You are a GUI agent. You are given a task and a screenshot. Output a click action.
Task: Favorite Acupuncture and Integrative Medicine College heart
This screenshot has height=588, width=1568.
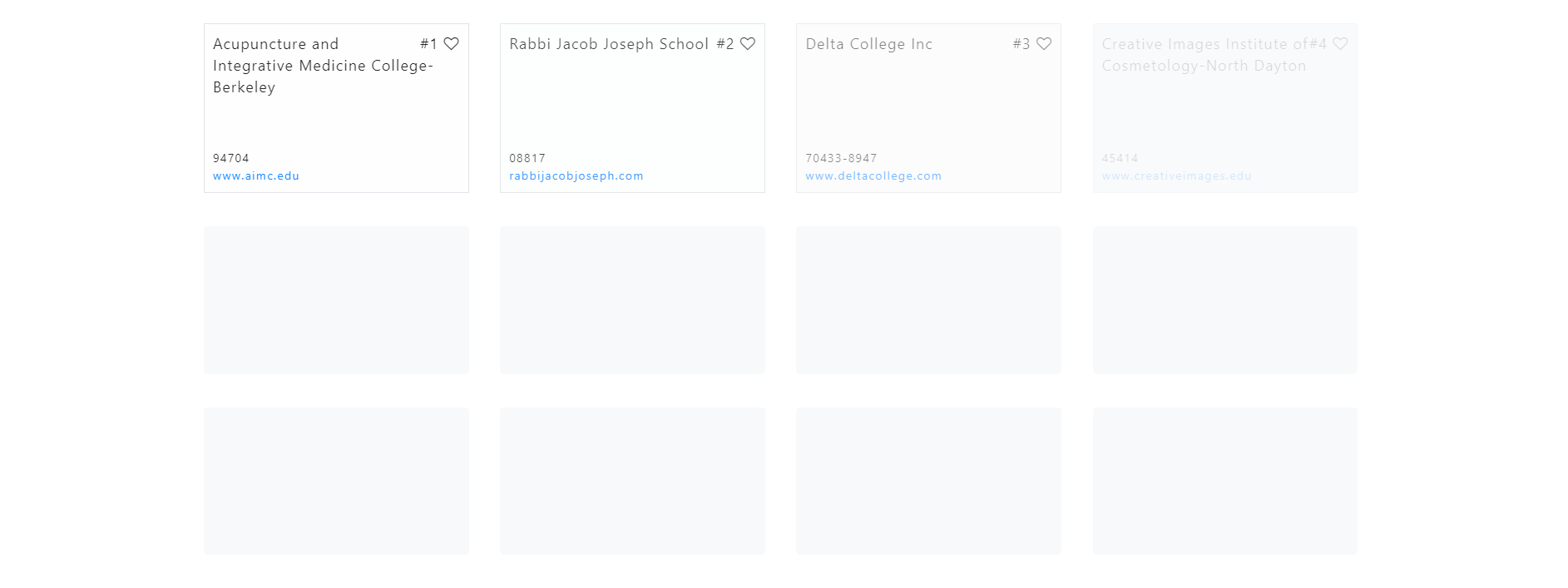point(451,44)
